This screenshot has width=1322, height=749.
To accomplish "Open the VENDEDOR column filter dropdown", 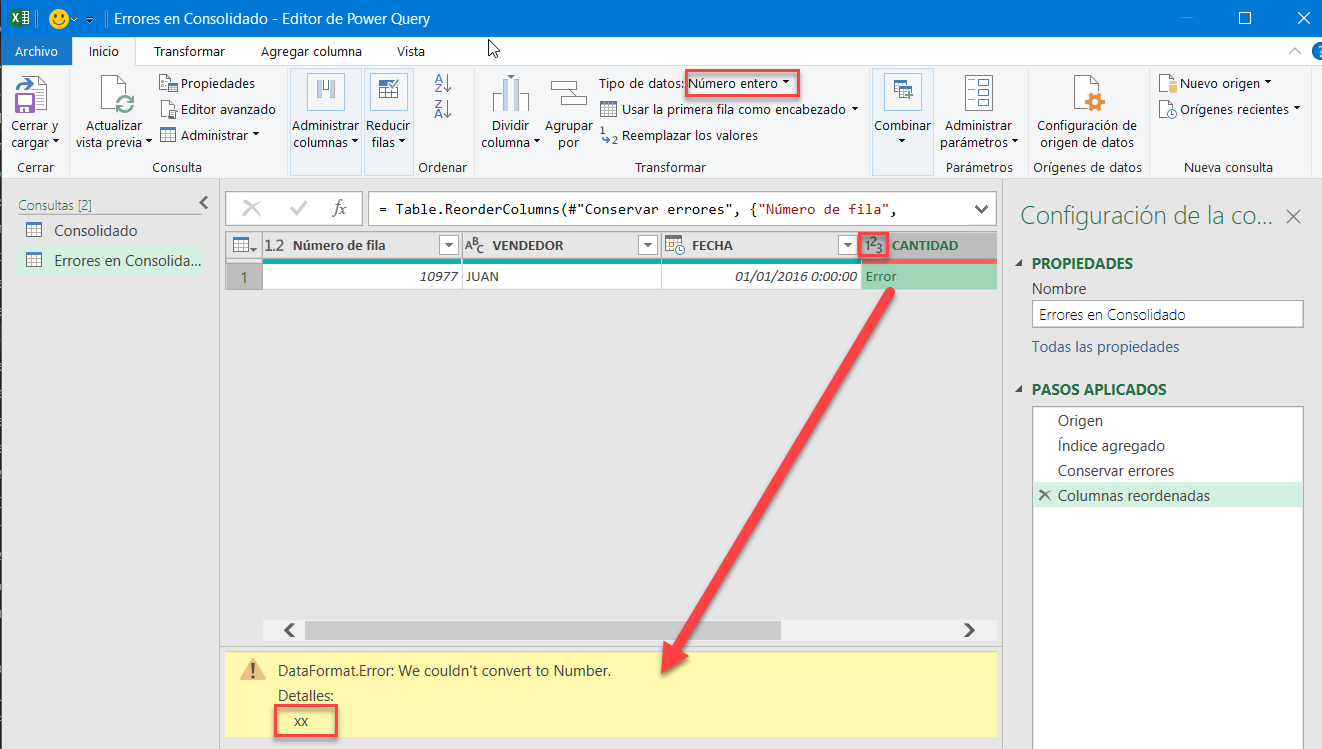I will 648,245.
